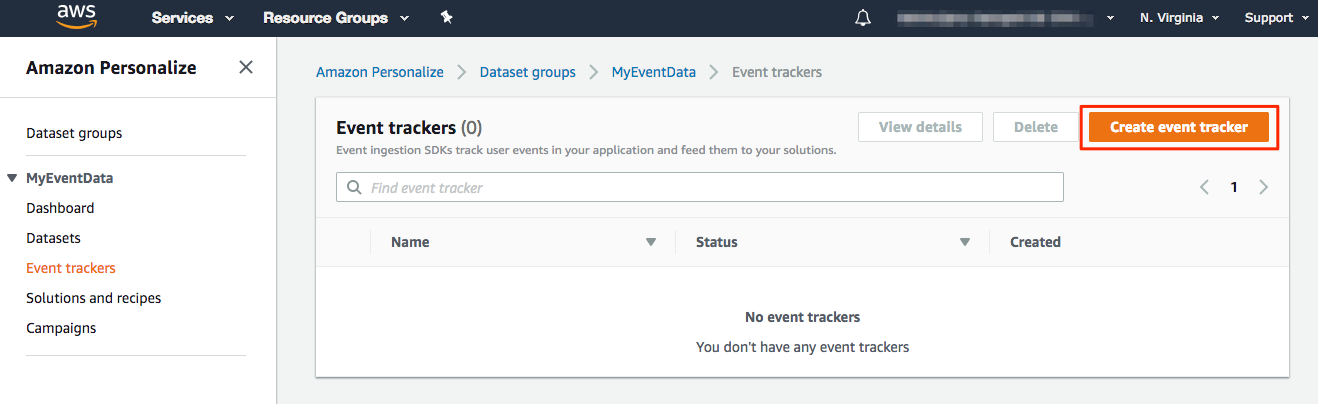1318x404 pixels.
Task: Go to next page of event trackers
Action: tap(1264, 187)
